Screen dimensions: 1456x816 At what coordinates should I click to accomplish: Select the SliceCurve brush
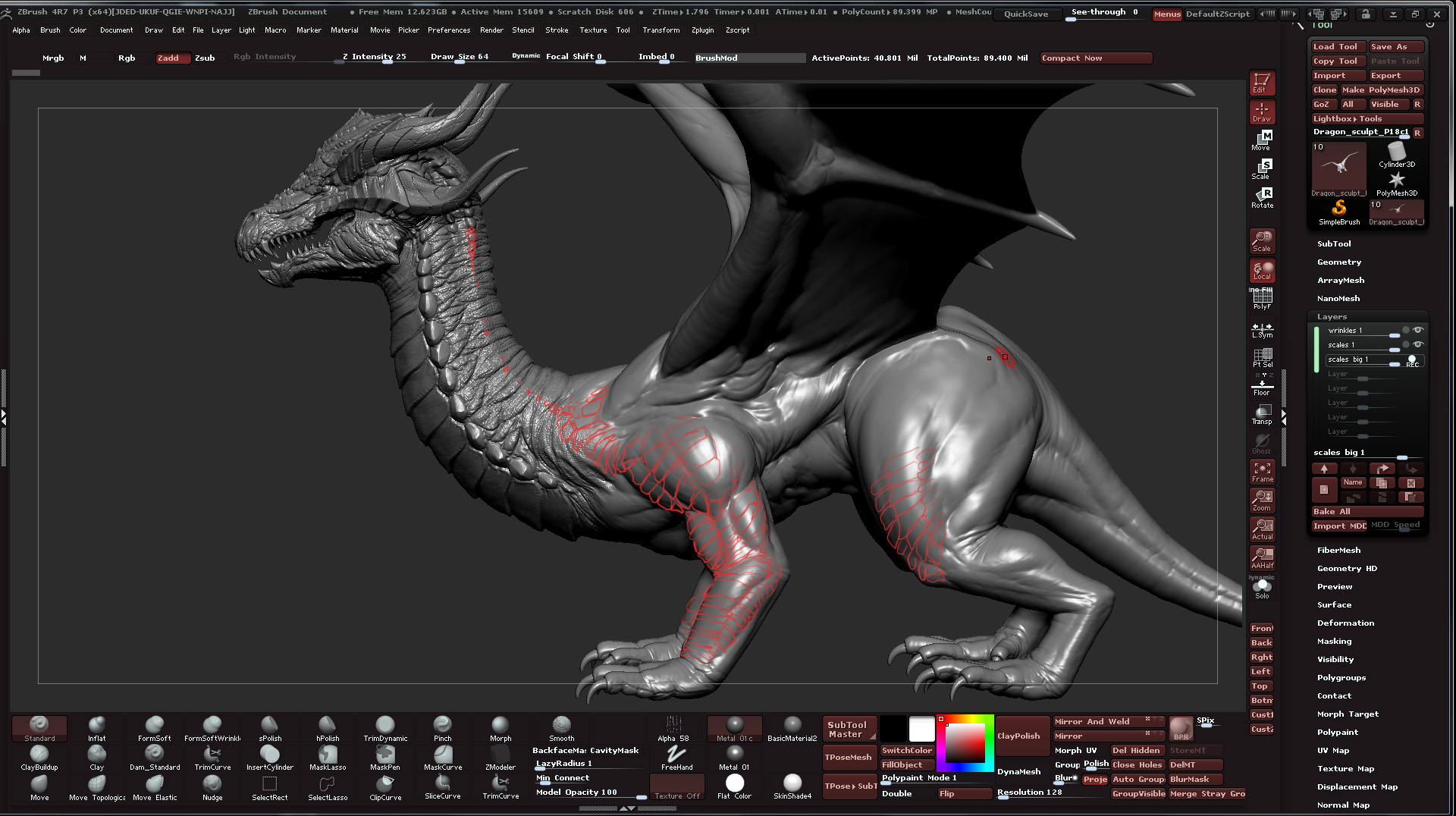tap(443, 787)
